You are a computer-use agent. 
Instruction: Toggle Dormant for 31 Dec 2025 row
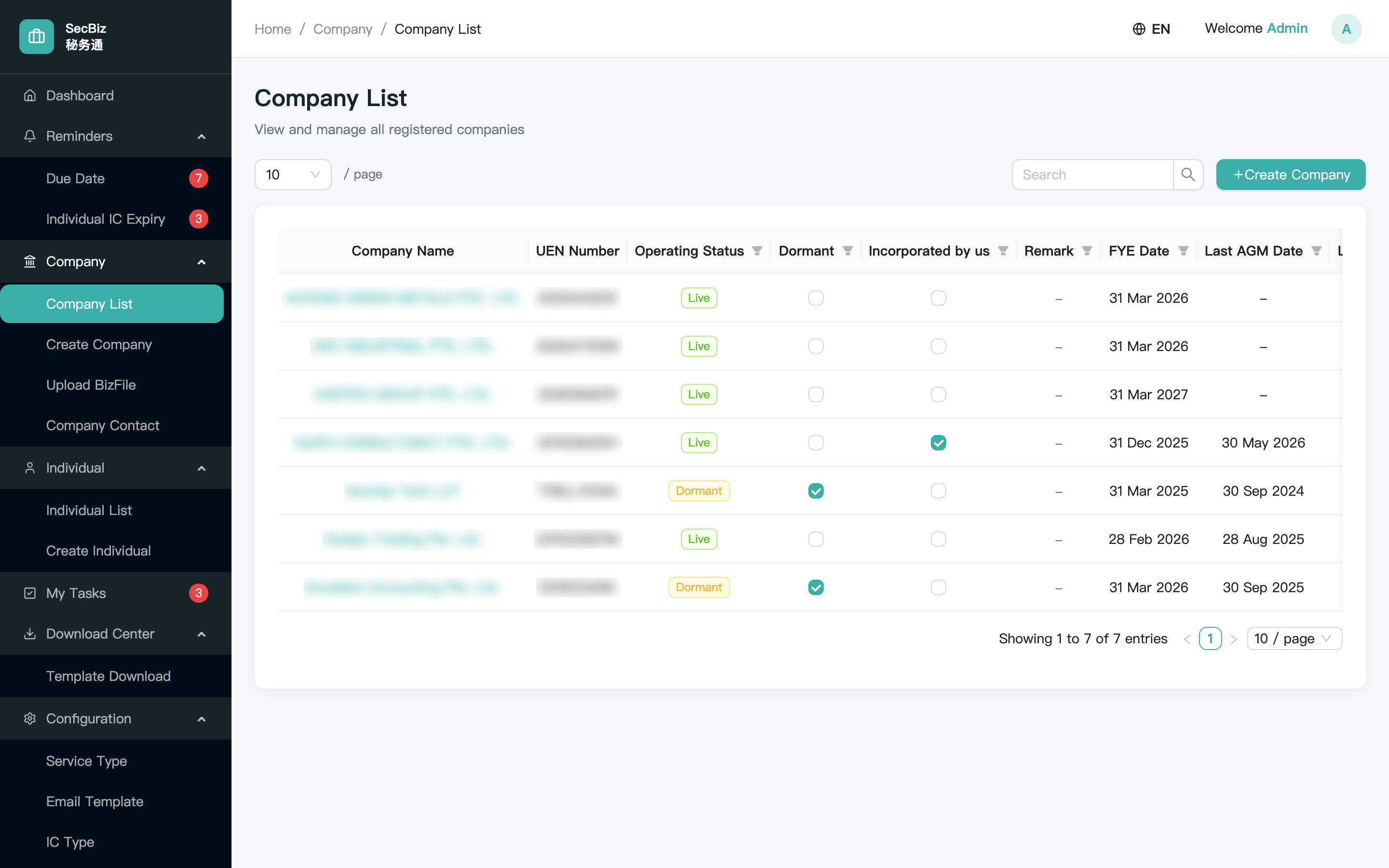coord(816,443)
